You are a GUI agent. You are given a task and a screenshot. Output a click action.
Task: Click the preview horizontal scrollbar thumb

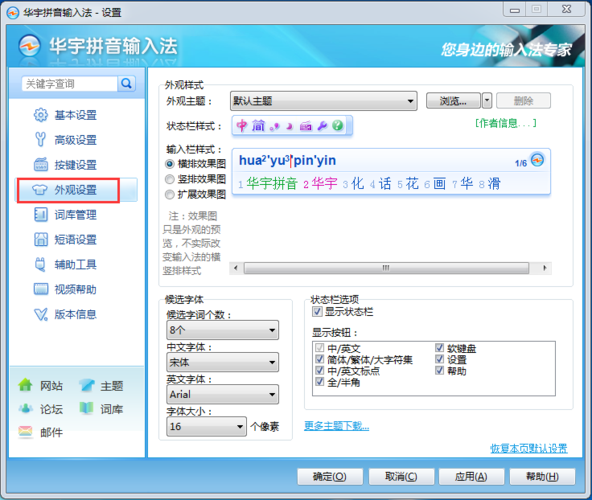386,268
